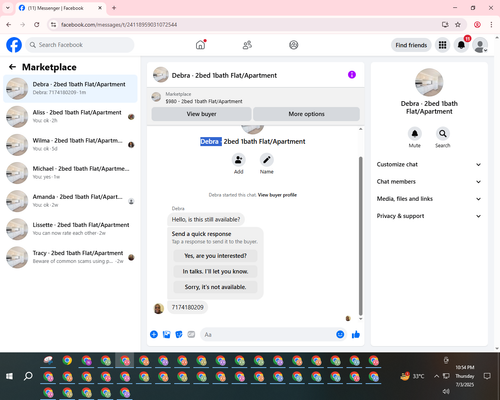The image size is (500, 400).
Task: Click the 7174180209 message bubble
Action: pos(188,307)
